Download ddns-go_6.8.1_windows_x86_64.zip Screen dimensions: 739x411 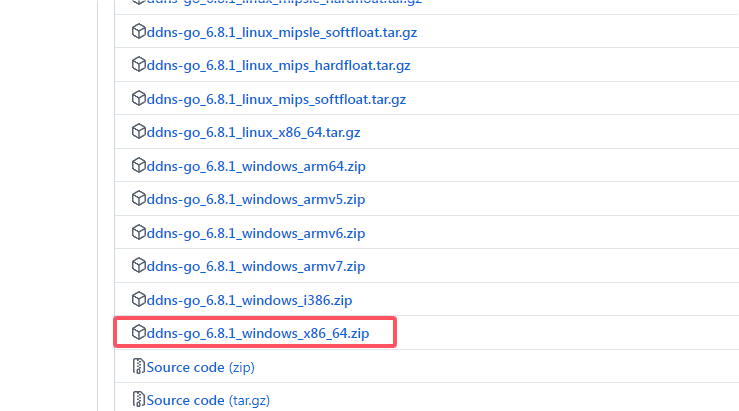[x=258, y=333]
